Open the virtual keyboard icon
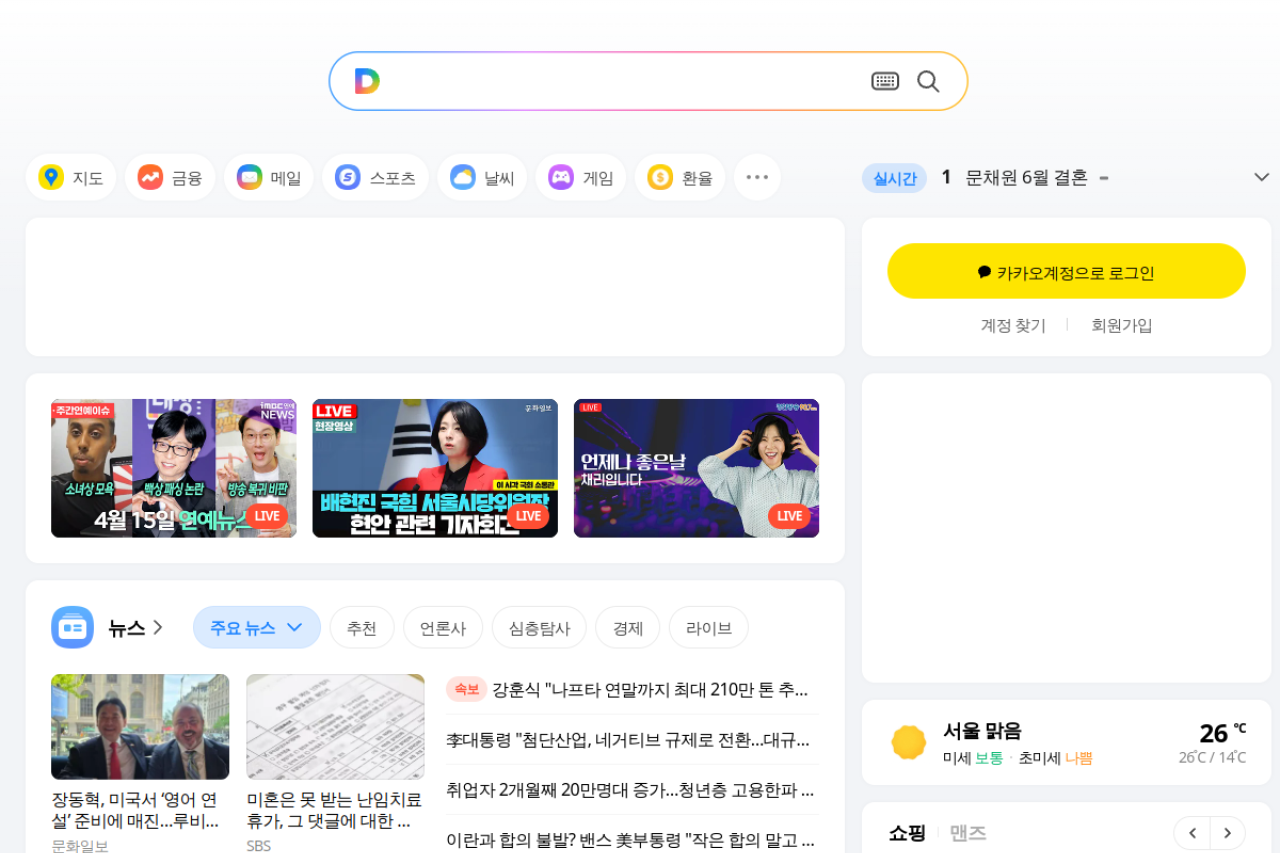Image resolution: width=1280 pixels, height=853 pixels. coord(885,81)
